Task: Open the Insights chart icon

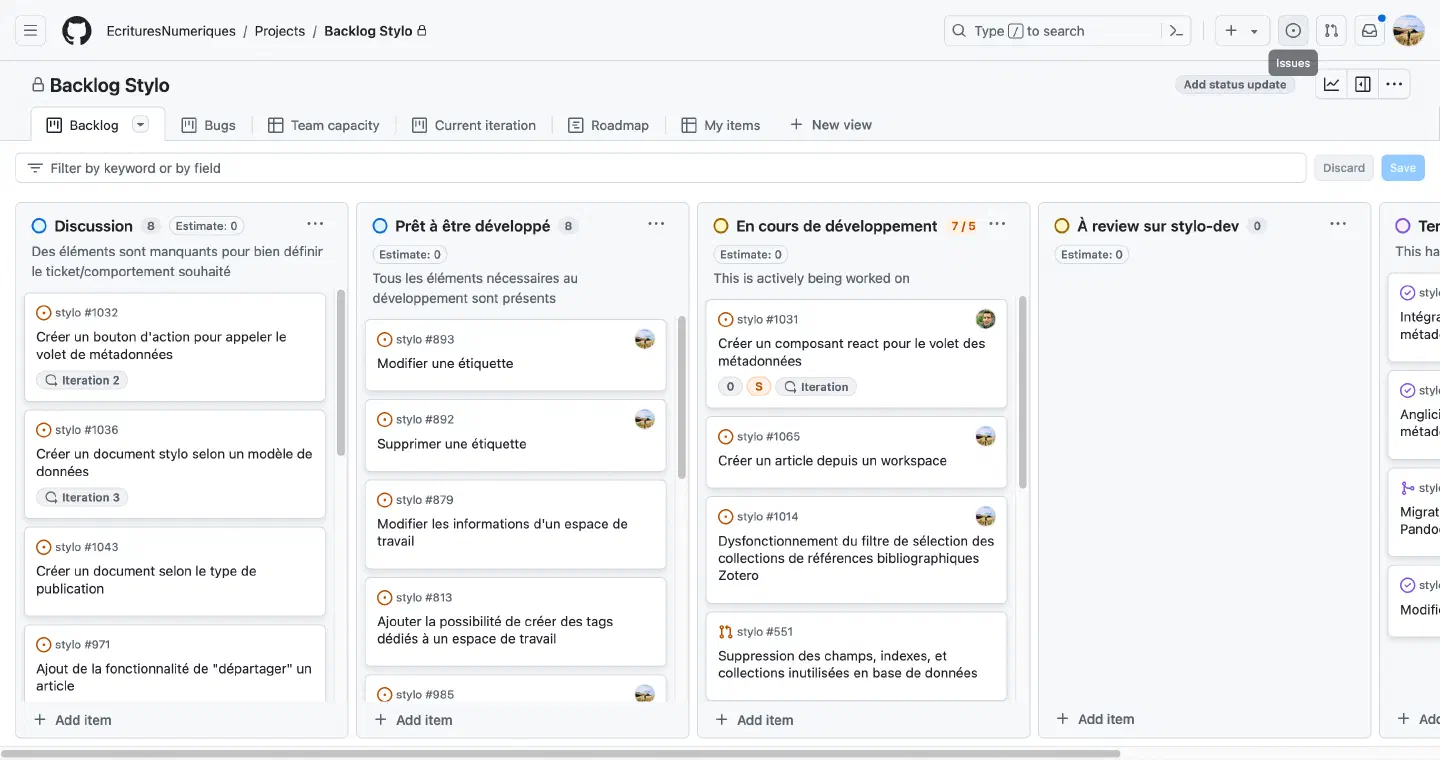Action: tap(1332, 85)
